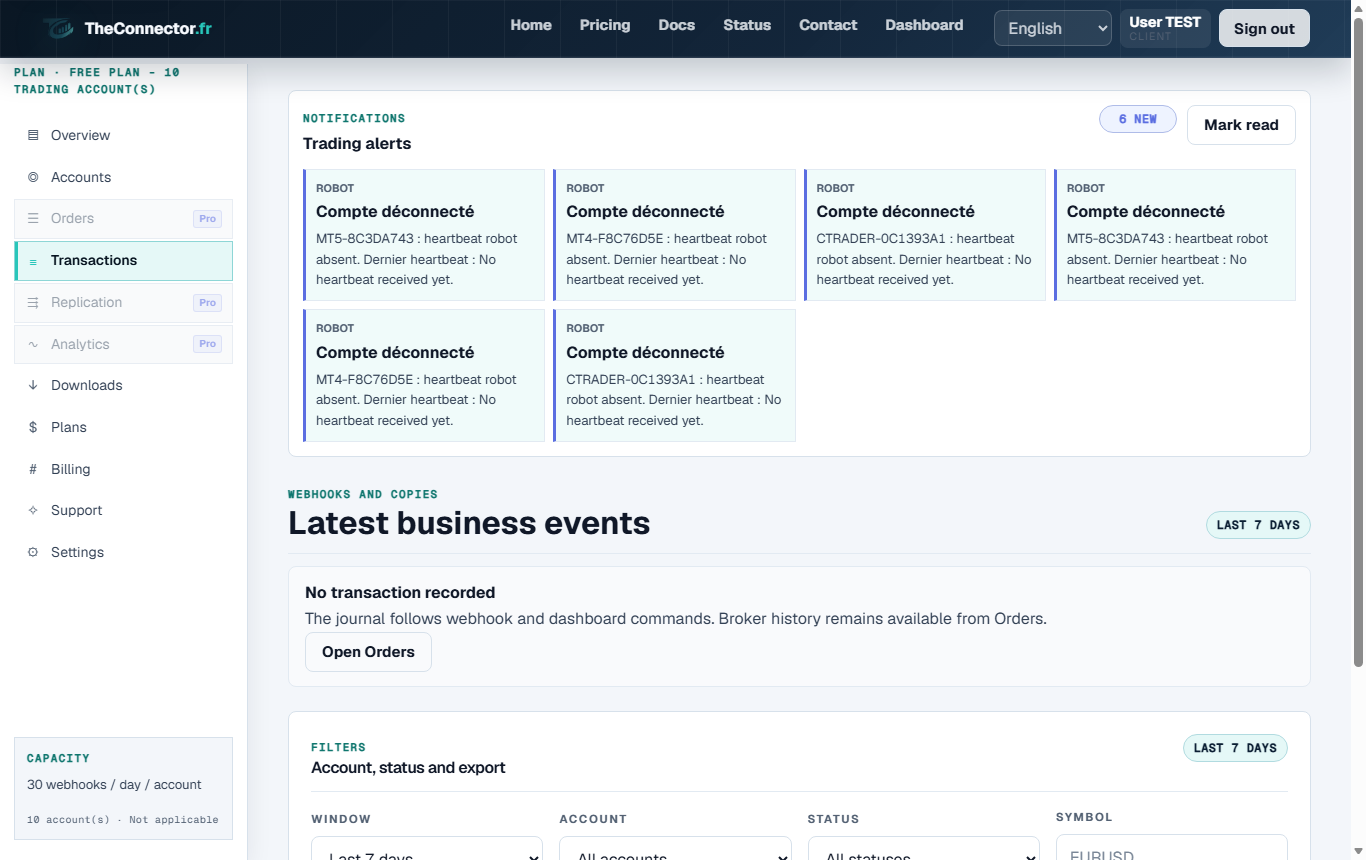Click 'Account, status and export' heading
Image resolution: width=1366 pixels, height=860 pixels.
point(408,768)
